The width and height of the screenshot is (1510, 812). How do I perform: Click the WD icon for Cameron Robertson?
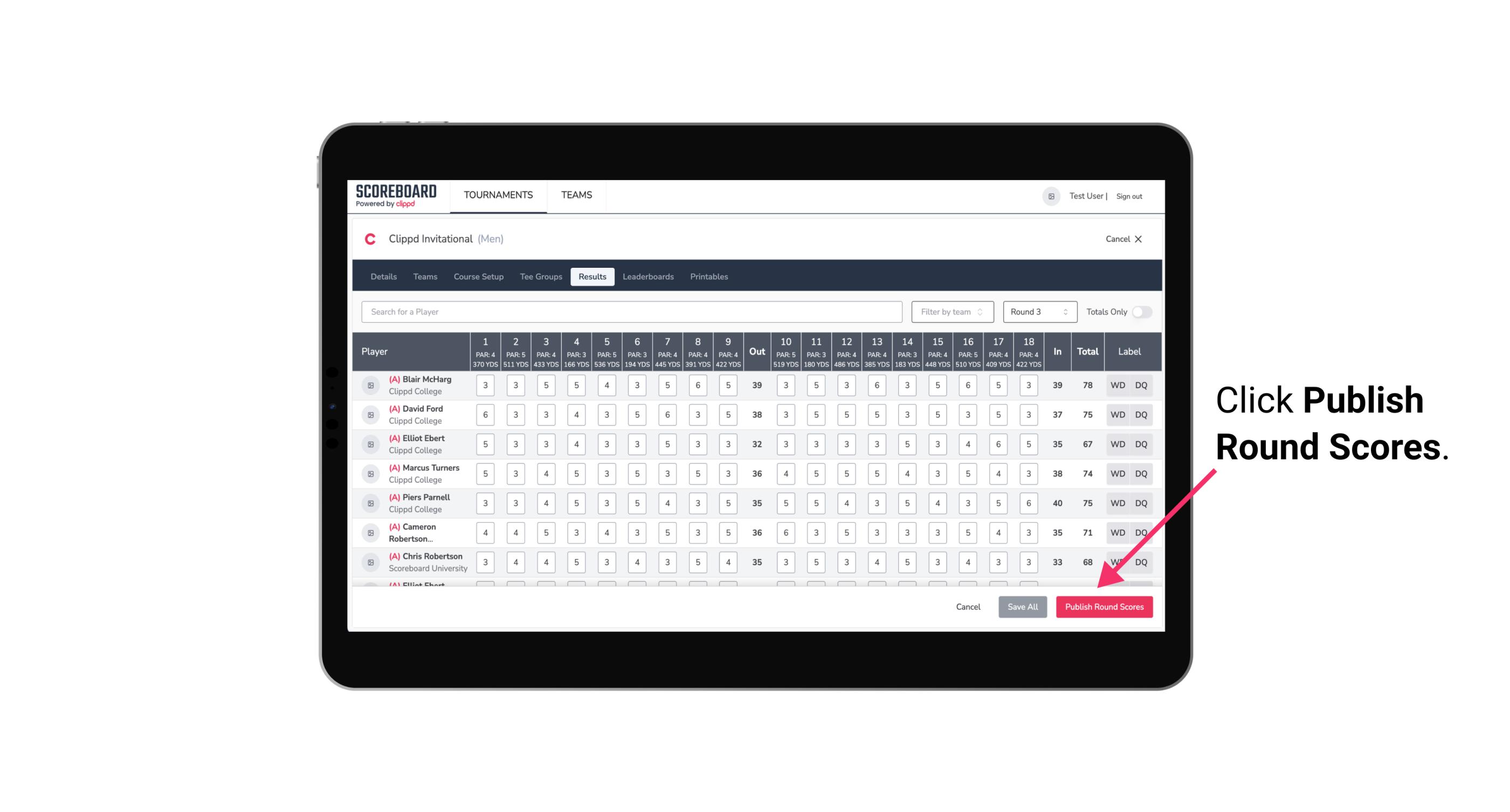point(1117,532)
